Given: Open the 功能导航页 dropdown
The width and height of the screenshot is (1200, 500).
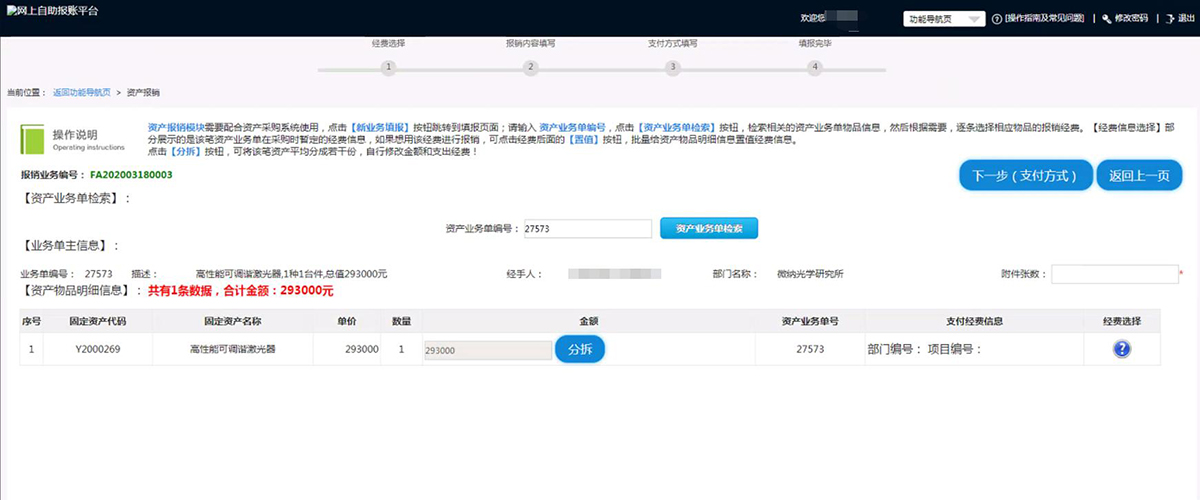Looking at the screenshot, I should tap(944, 19).
